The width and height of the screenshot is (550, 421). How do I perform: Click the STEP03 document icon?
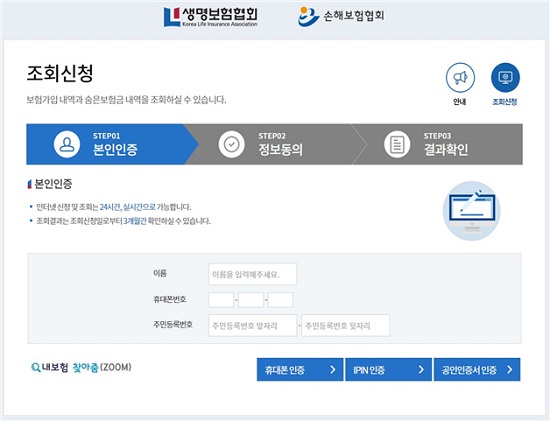coord(397,144)
